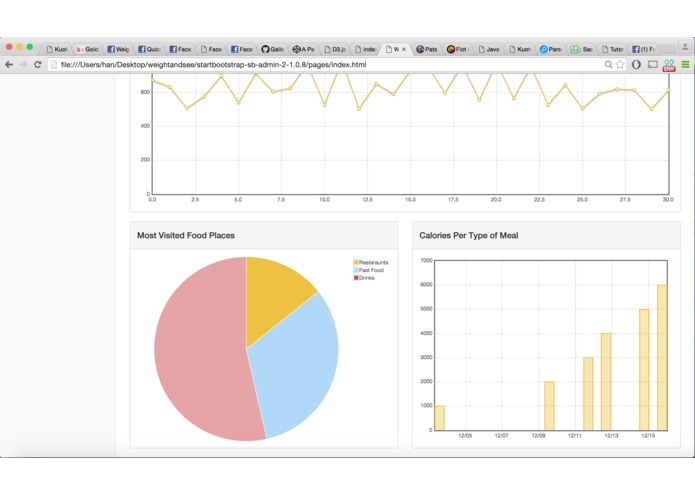Click the yellow Restaurants legend swatch
The height and width of the screenshot is (494, 695).
coord(355,262)
